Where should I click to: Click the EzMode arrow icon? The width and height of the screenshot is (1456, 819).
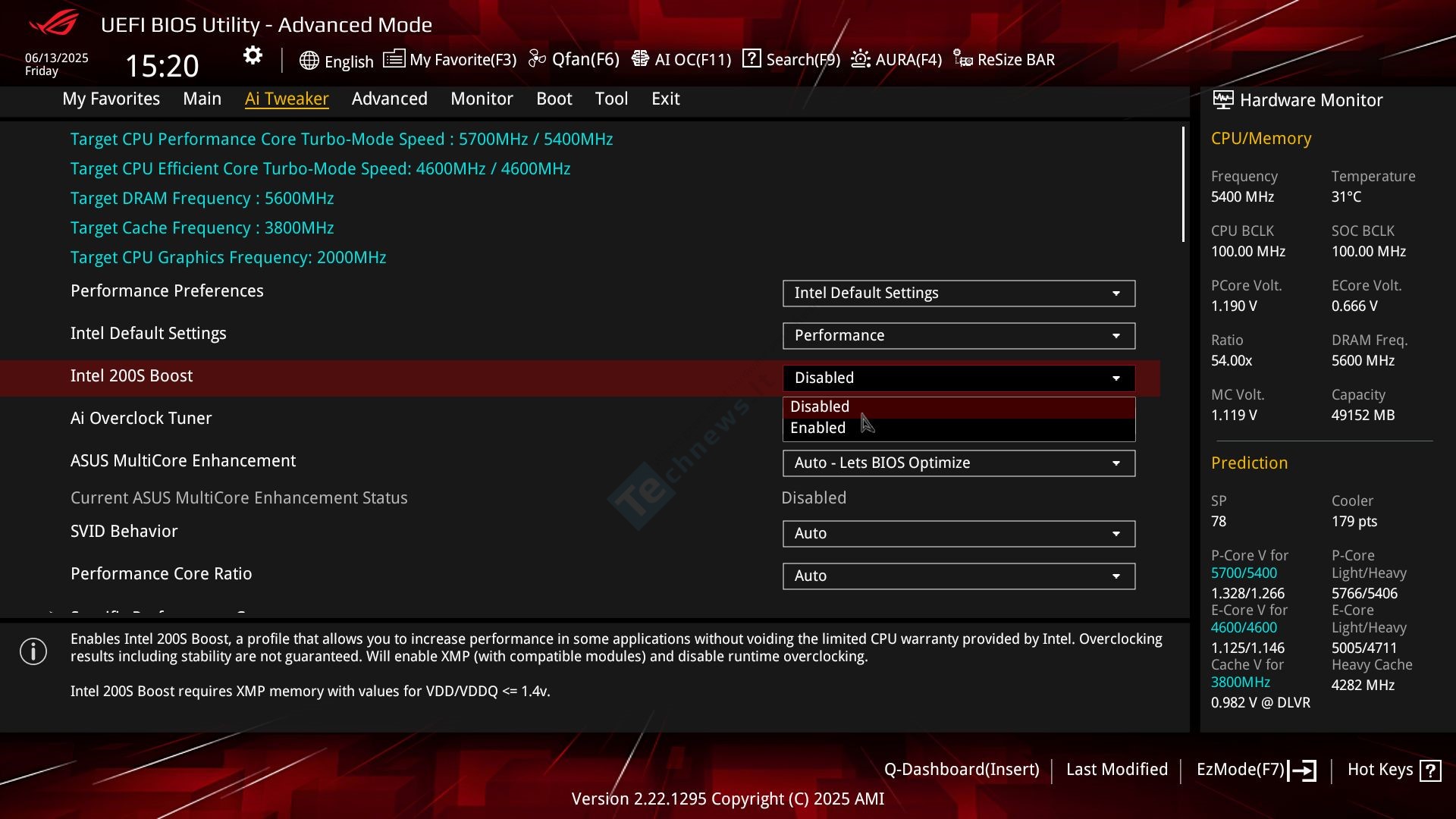(1302, 770)
